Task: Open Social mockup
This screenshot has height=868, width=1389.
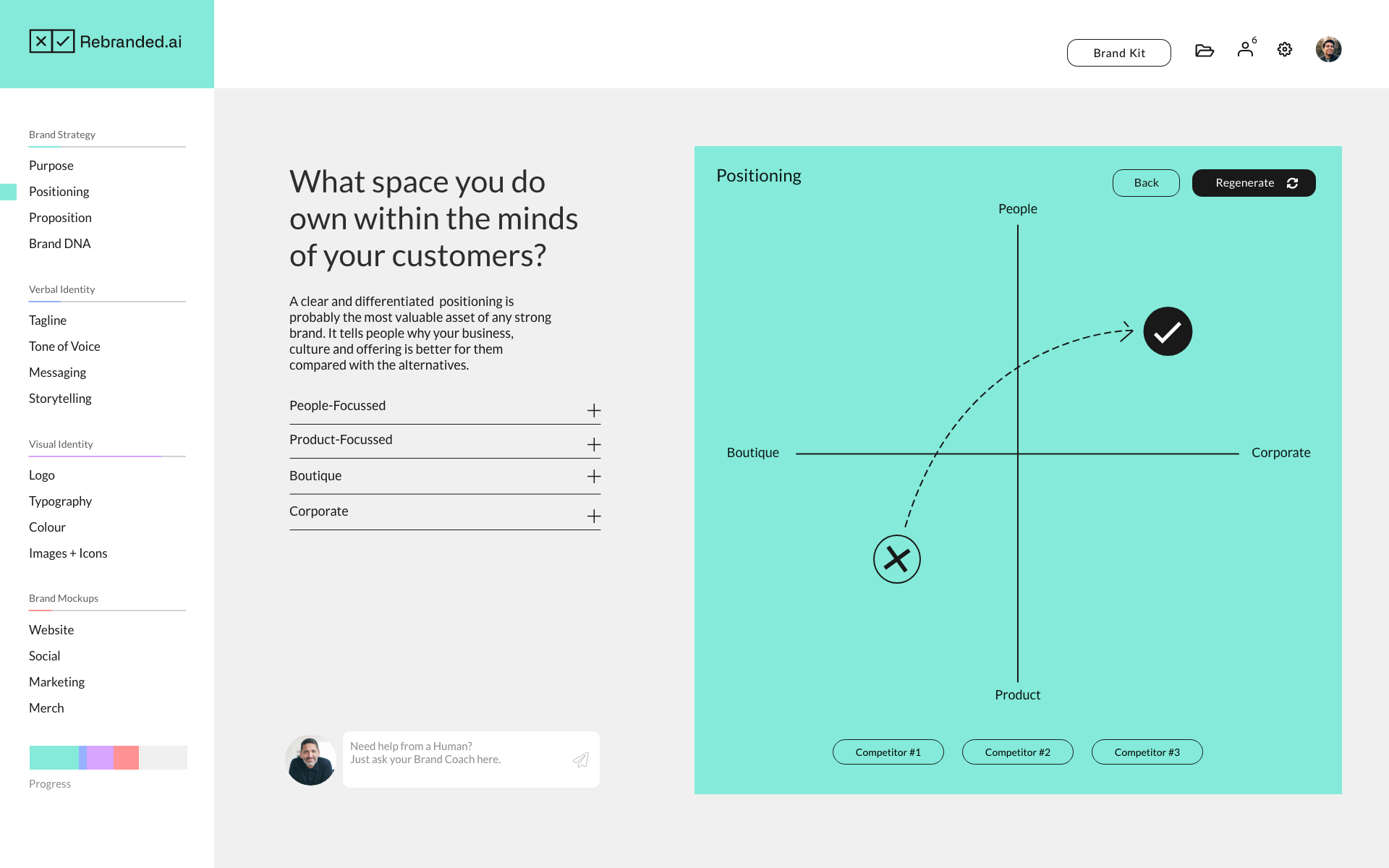Action: click(x=44, y=656)
